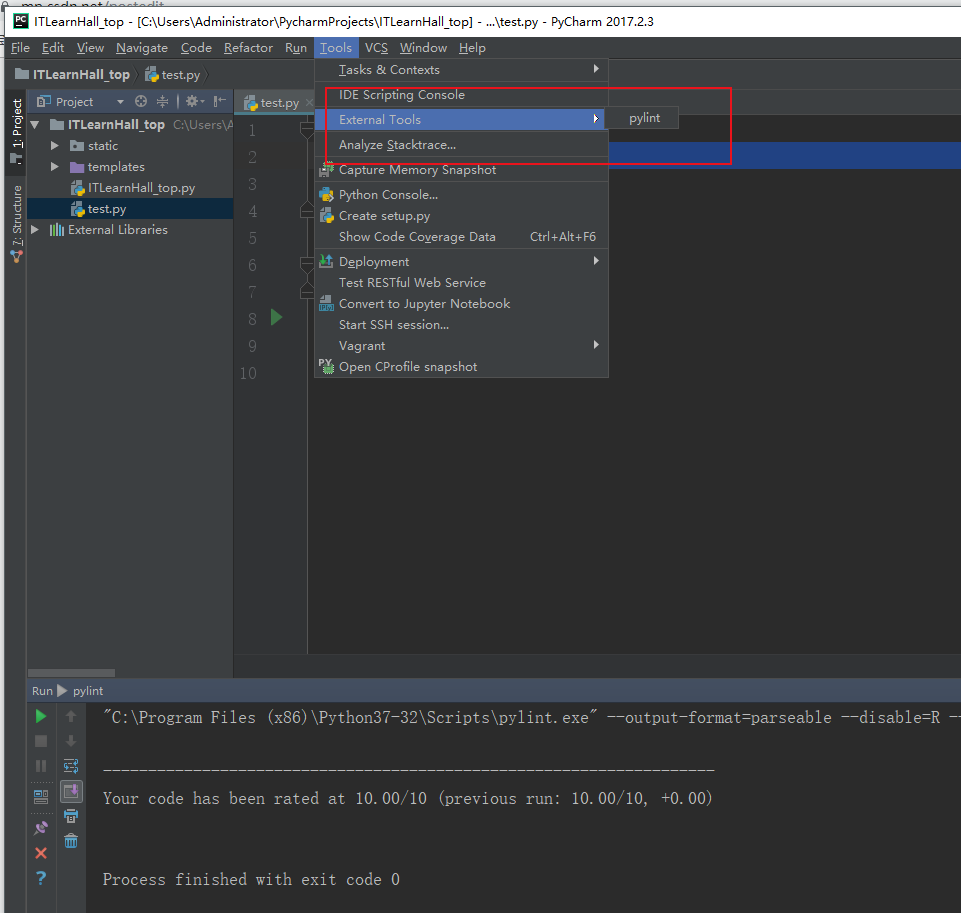Click the Convert to Jupyter Notebook icon
Viewport: 961px width, 913px height.
click(326, 303)
